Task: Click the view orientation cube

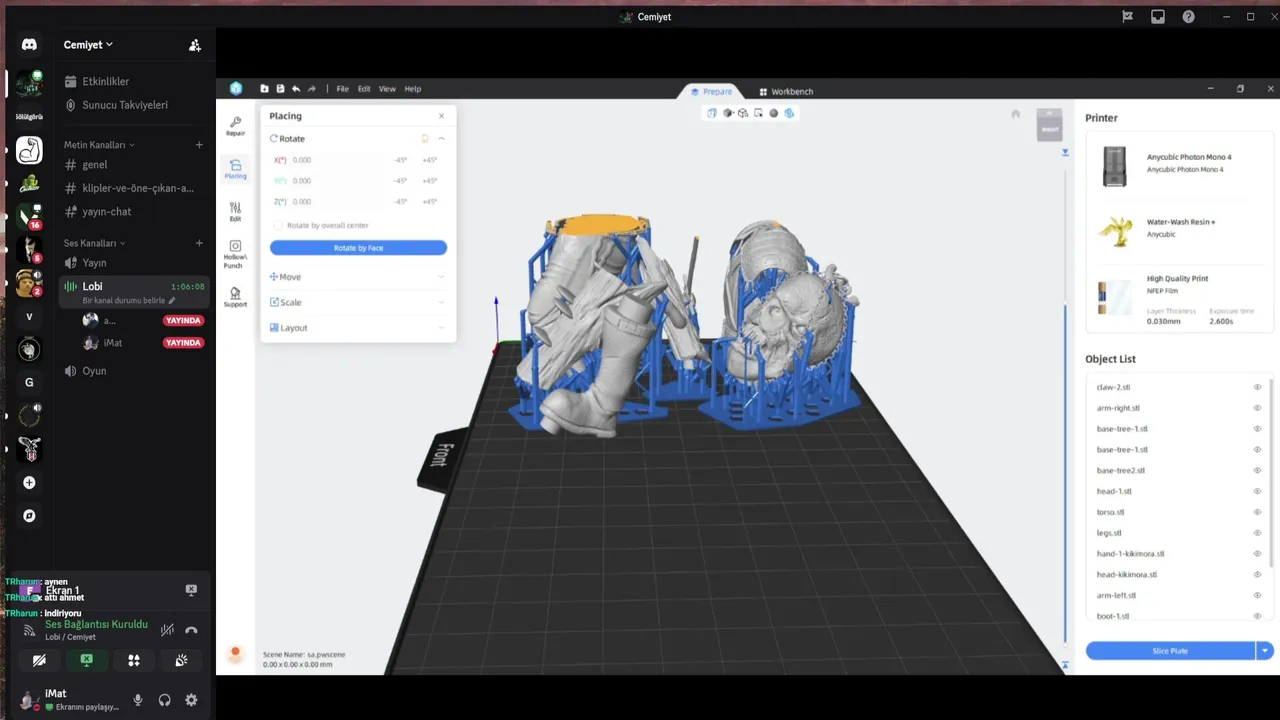Action: 1049,124
